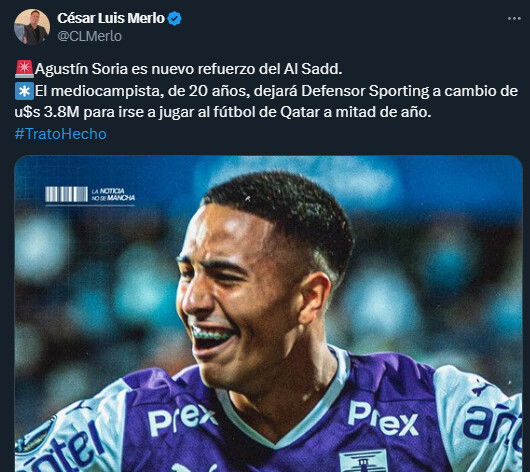Click the La Noticia No Se Mancha watermark text
The width and height of the screenshot is (530, 472).
113,194
